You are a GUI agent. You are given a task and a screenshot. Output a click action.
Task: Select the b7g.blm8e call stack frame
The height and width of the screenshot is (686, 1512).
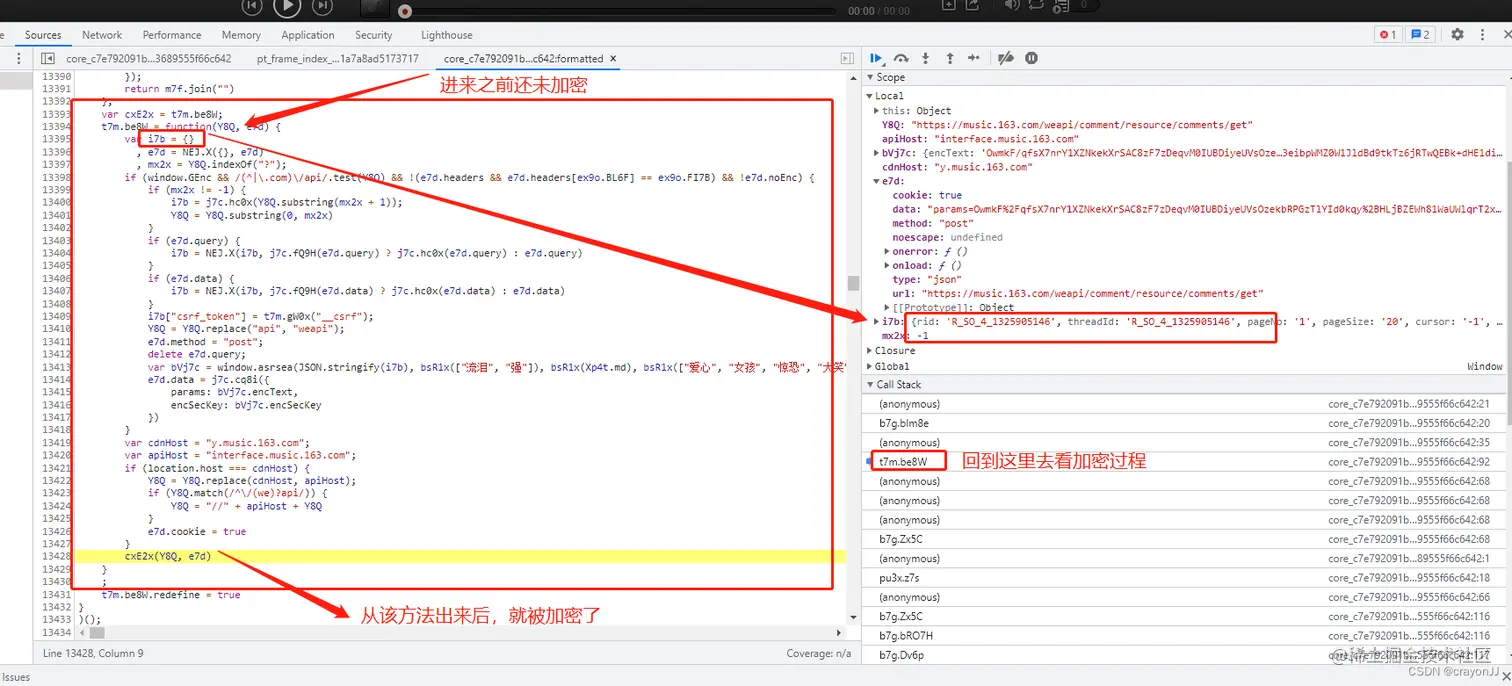coord(1186,423)
